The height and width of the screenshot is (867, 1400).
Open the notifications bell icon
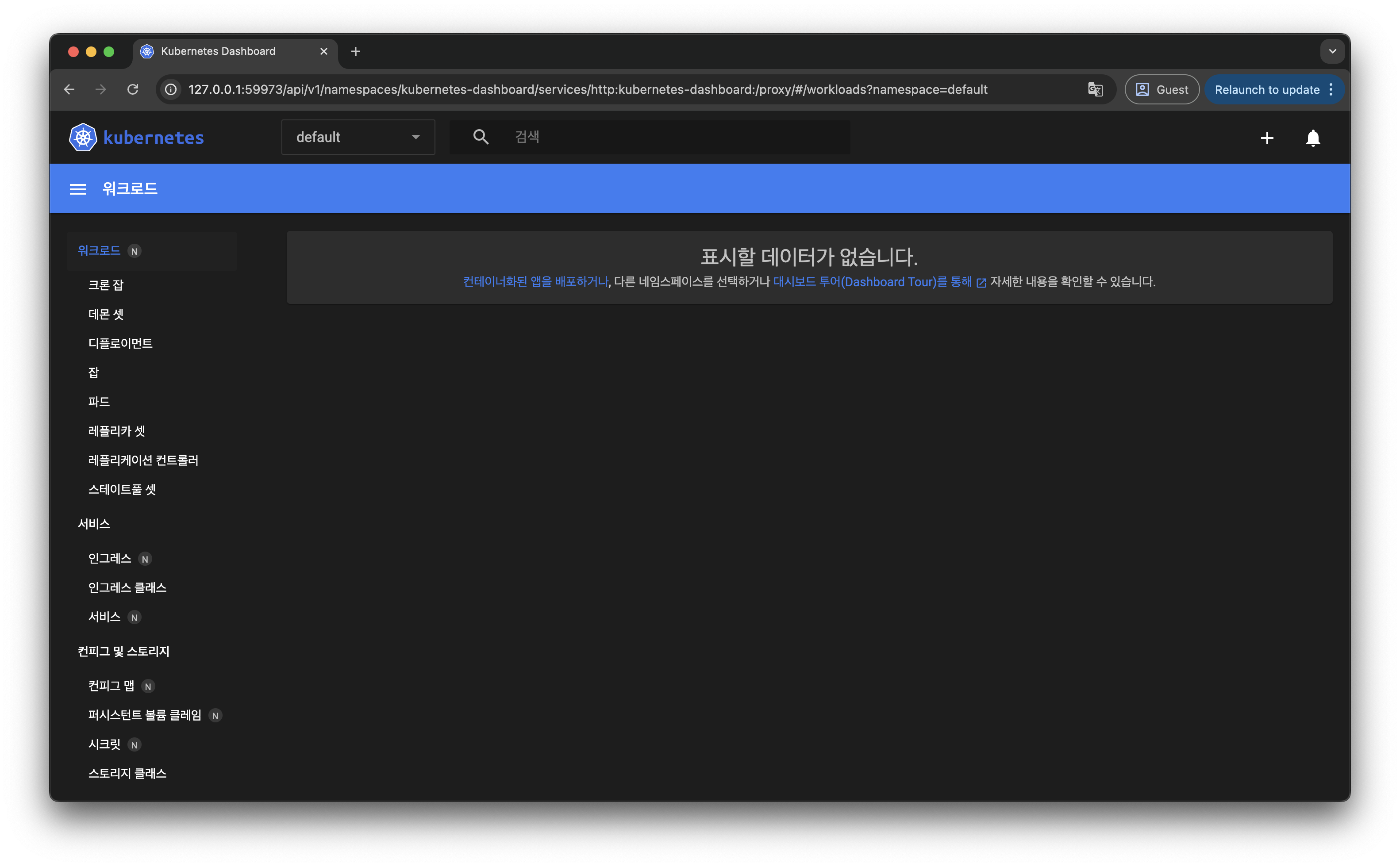click(x=1312, y=138)
